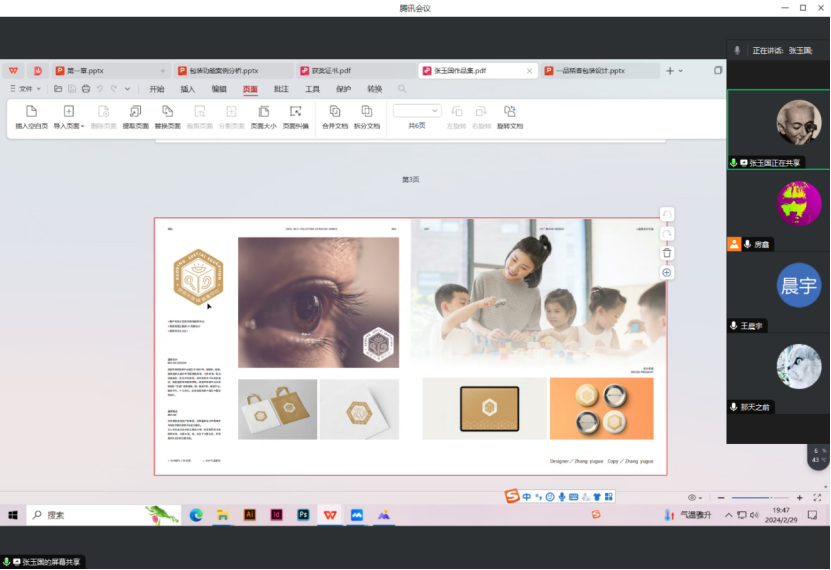
Task: Open Photoshop from the taskbar
Action: (x=302, y=514)
